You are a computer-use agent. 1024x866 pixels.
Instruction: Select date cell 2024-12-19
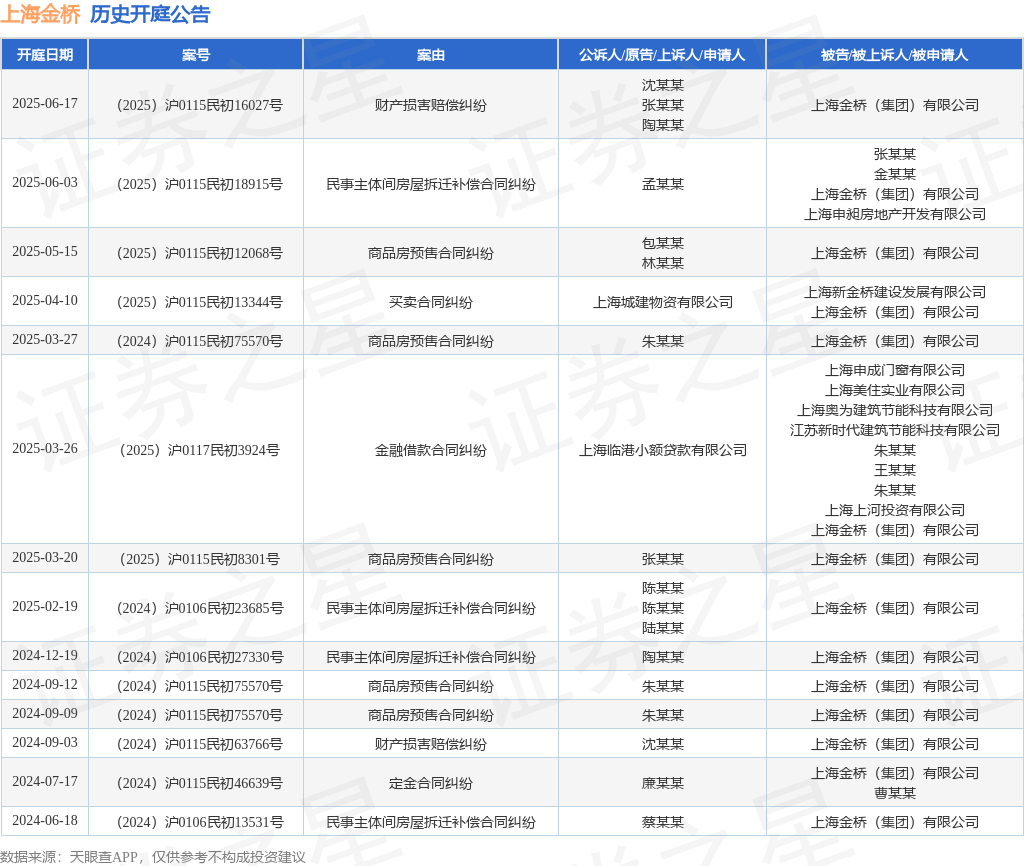click(44, 656)
